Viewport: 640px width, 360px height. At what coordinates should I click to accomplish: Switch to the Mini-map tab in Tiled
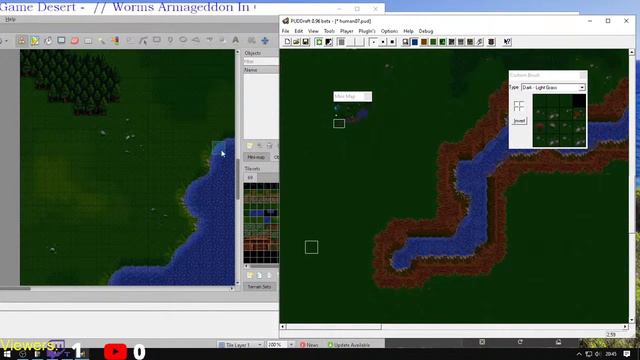point(256,157)
